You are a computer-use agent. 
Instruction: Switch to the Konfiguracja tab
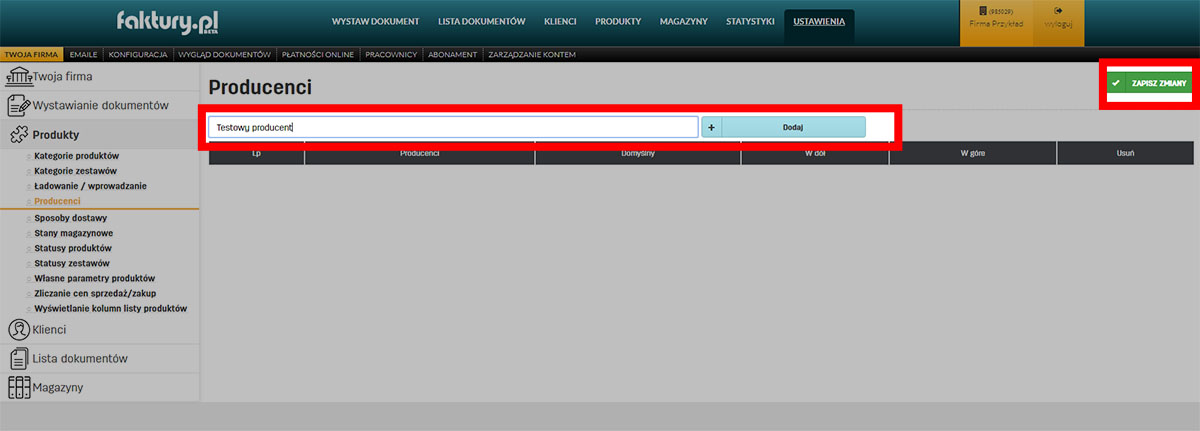(137, 54)
